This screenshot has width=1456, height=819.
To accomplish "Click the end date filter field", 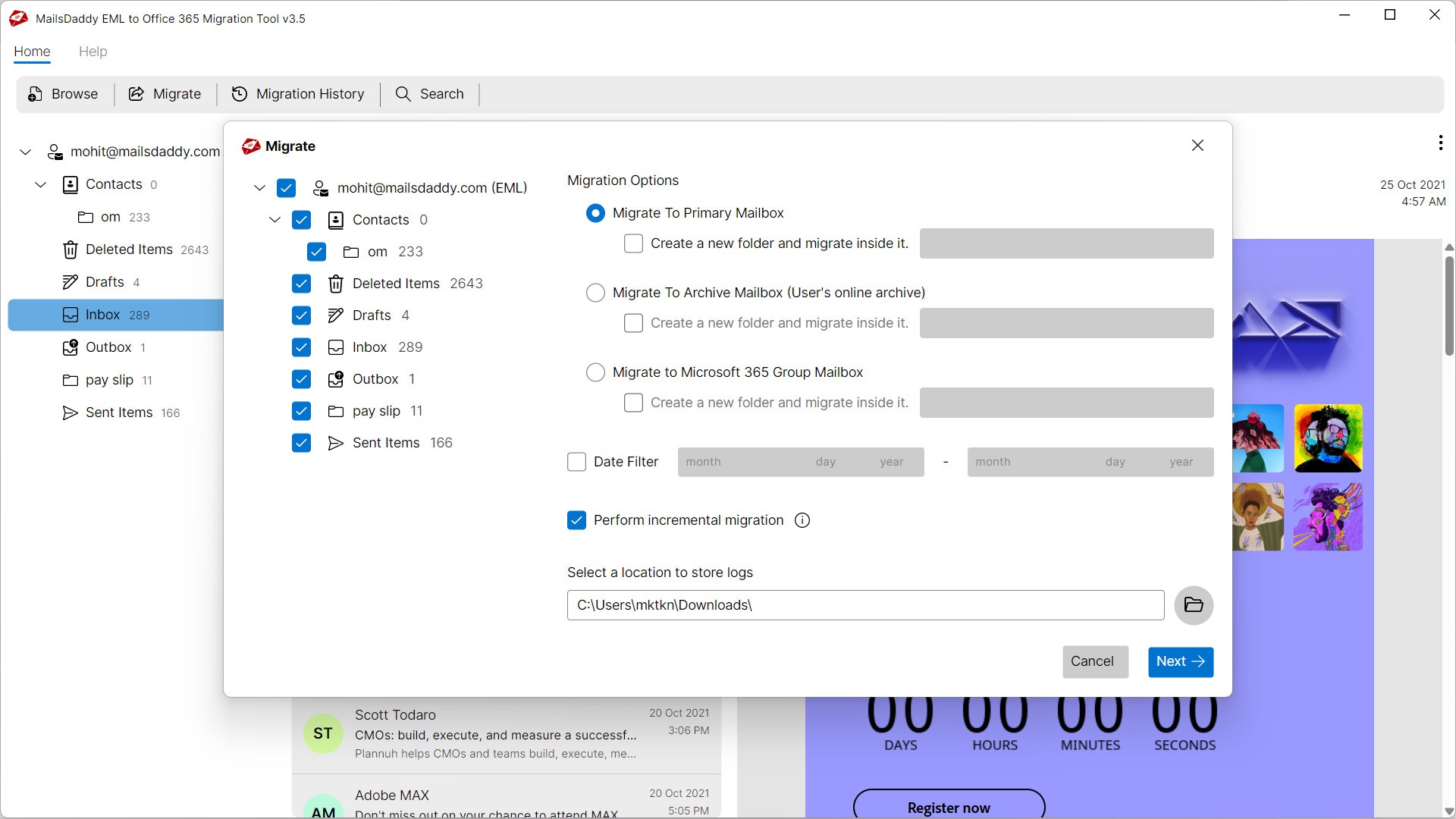I will [x=1090, y=462].
